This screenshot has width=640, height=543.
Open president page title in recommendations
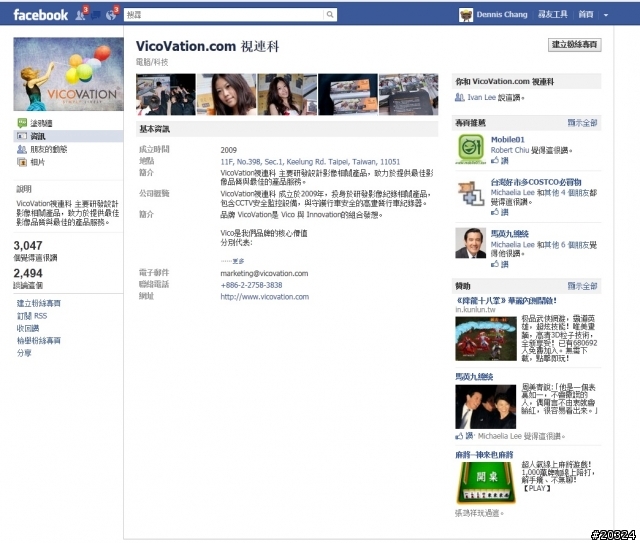tap(509, 234)
